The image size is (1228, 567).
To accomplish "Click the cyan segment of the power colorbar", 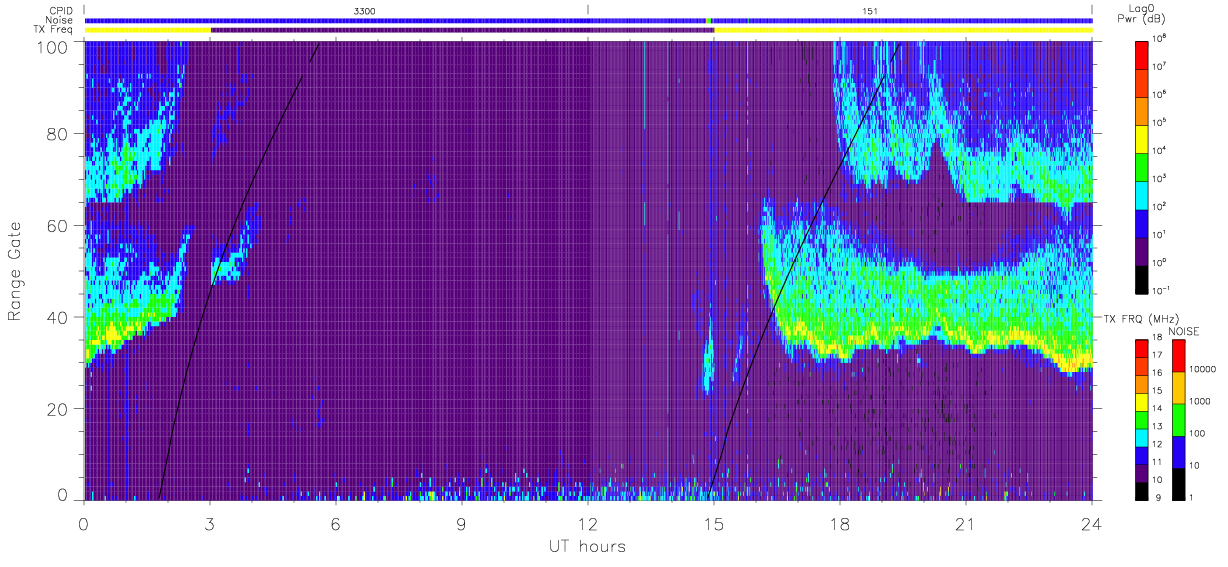I will pyautogui.click(x=1143, y=193).
